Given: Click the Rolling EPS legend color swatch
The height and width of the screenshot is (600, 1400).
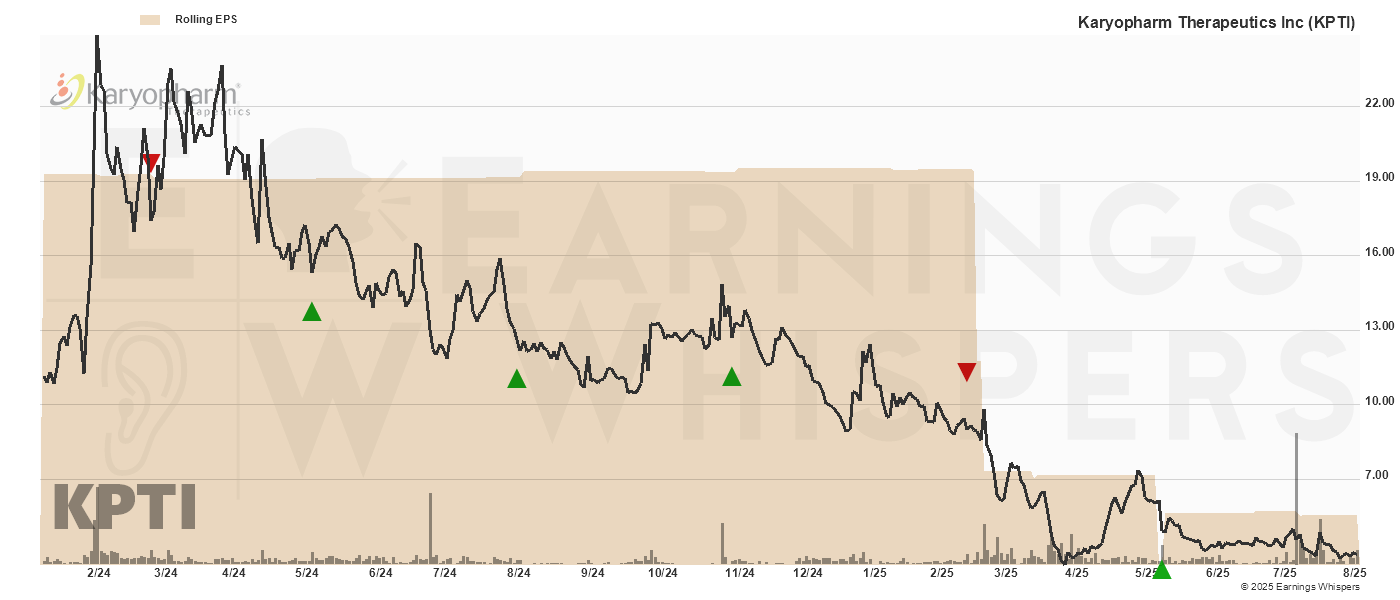Looking at the screenshot, I should click(x=151, y=19).
